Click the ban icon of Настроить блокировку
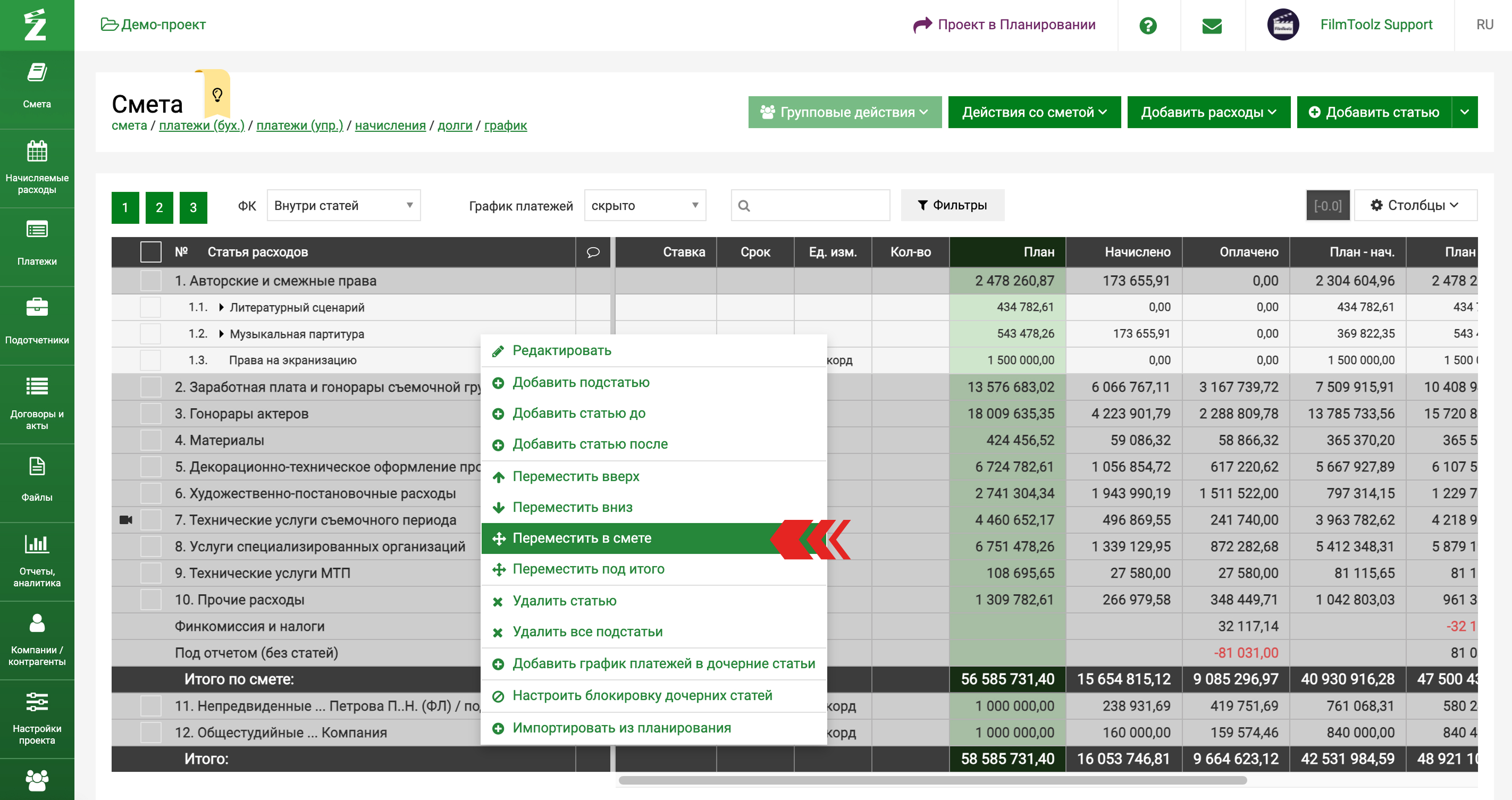The image size is (1512, 800). coord(498,697)
